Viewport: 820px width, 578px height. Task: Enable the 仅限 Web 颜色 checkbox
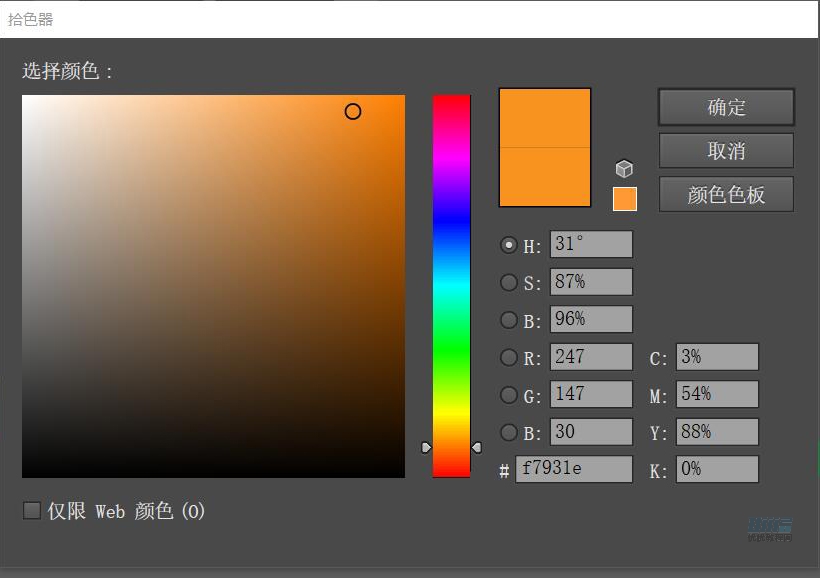tap(32, 511)
